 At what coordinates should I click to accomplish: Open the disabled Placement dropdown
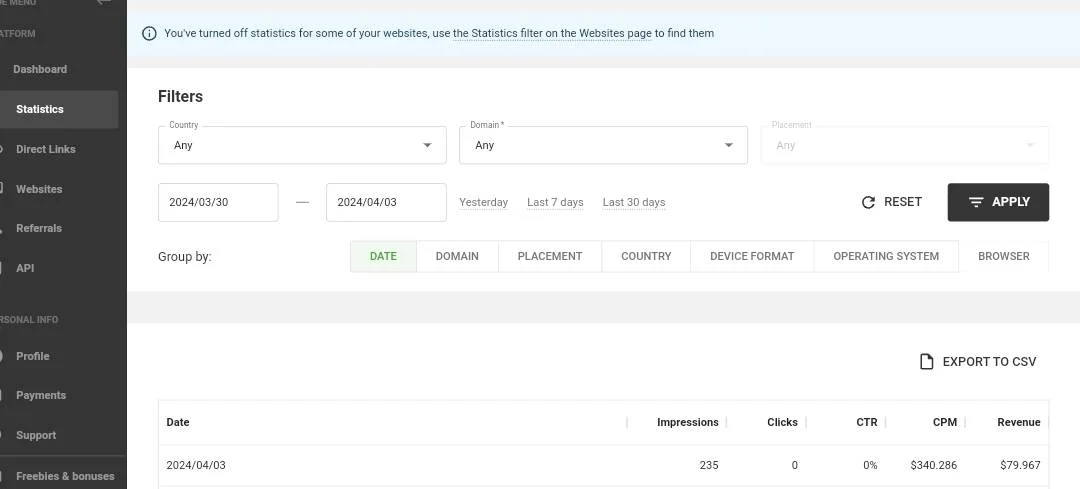point(904,145)
